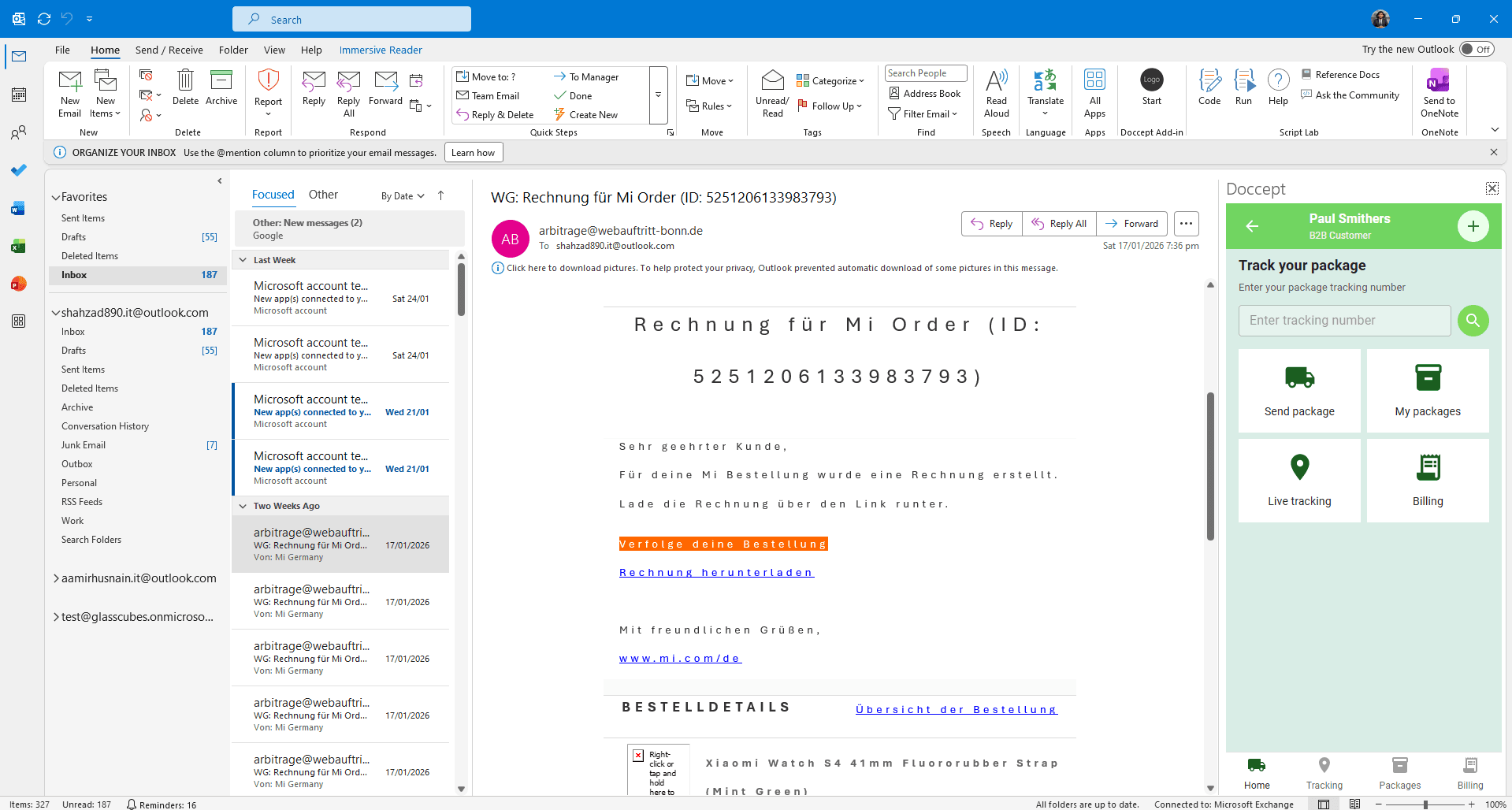The width and height of the screenshot is (1512, 810).
Task: Launch Word from the navigation bar
Action: 19,208
